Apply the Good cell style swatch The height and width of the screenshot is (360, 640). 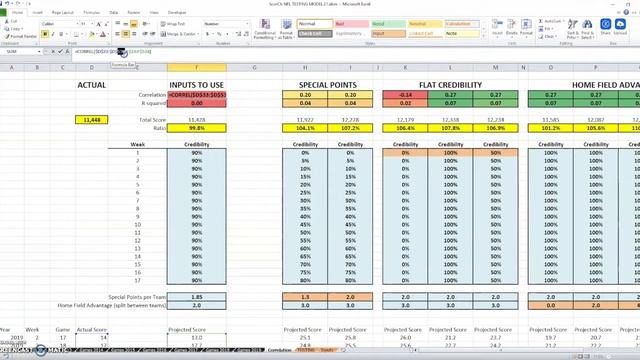pyautogui.click(x=388, y=24)
